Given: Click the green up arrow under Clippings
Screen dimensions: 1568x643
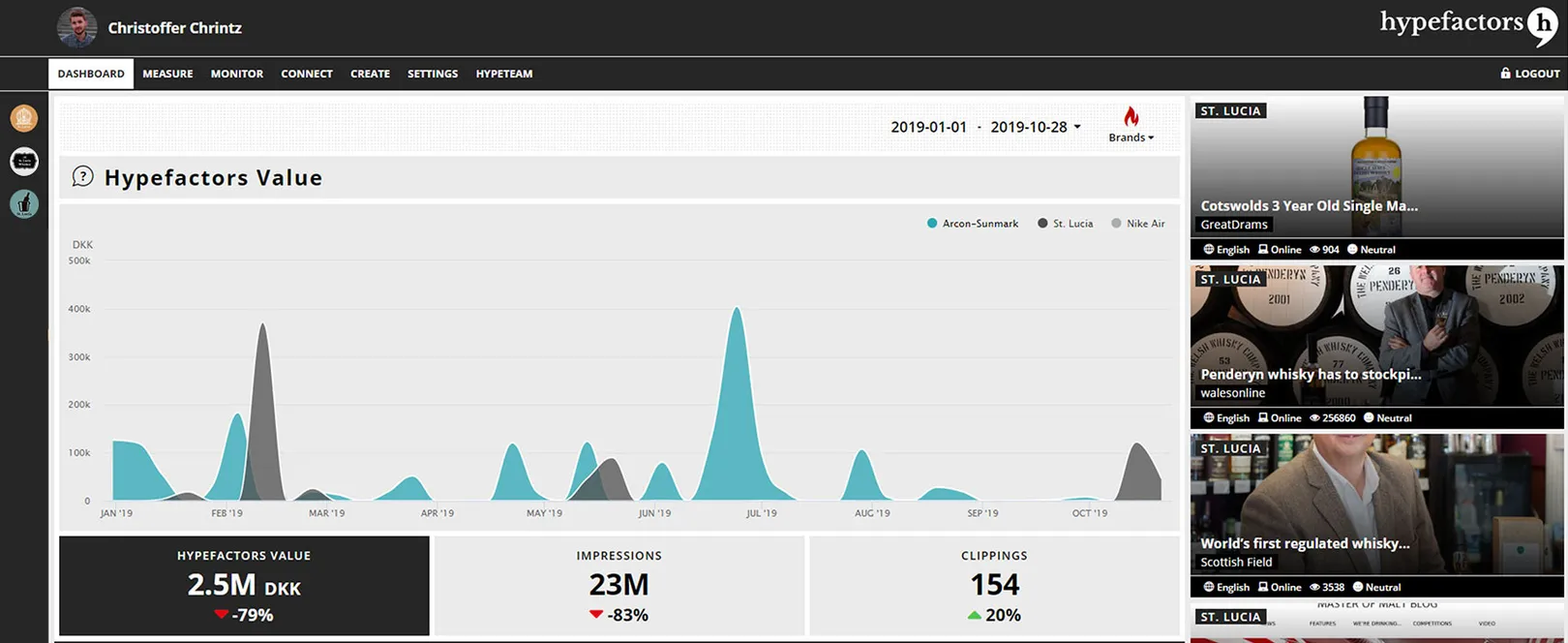Looking at the screenshot, I should coord(975,615).
